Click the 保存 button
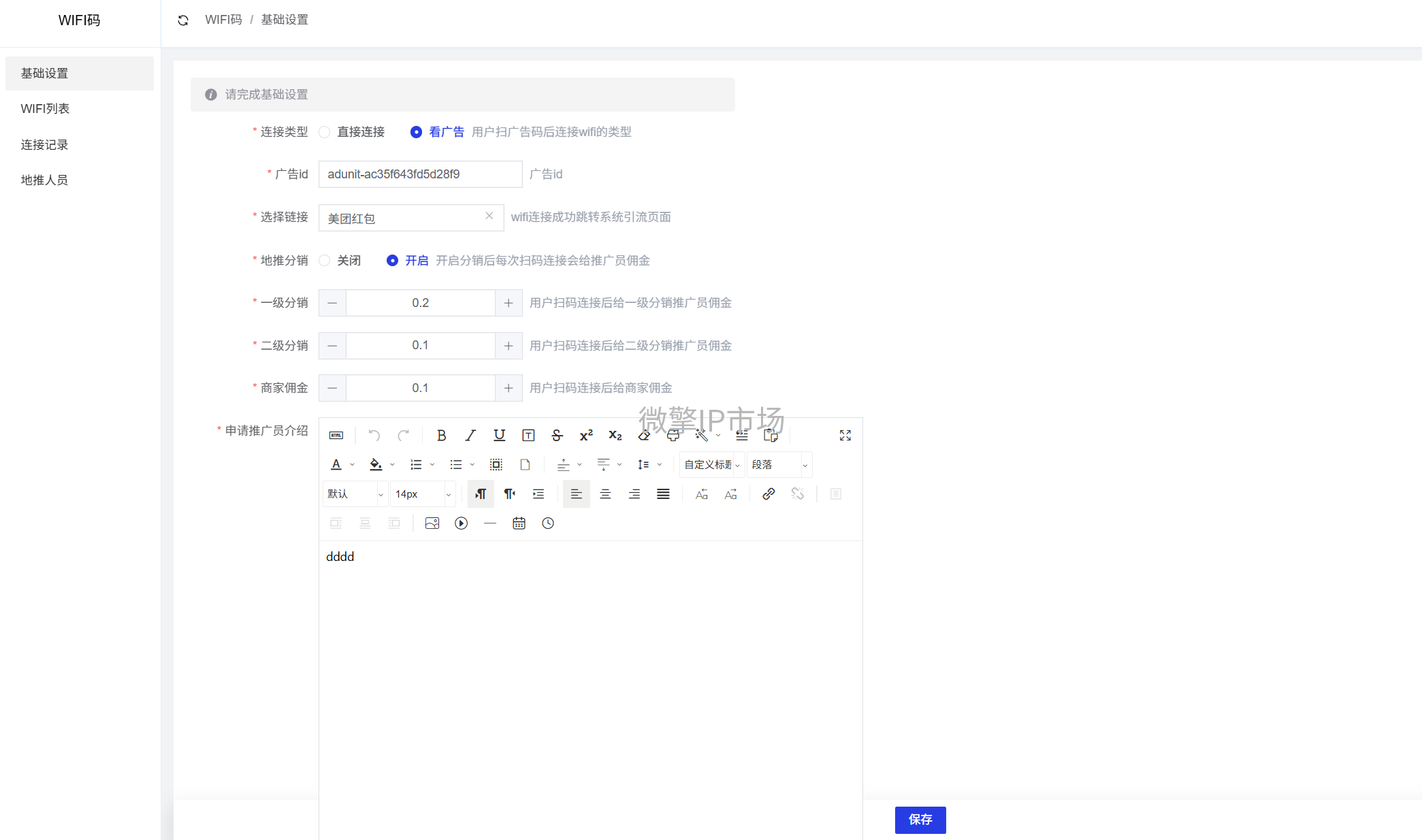The image size is (1422, 840). point(920,820)
